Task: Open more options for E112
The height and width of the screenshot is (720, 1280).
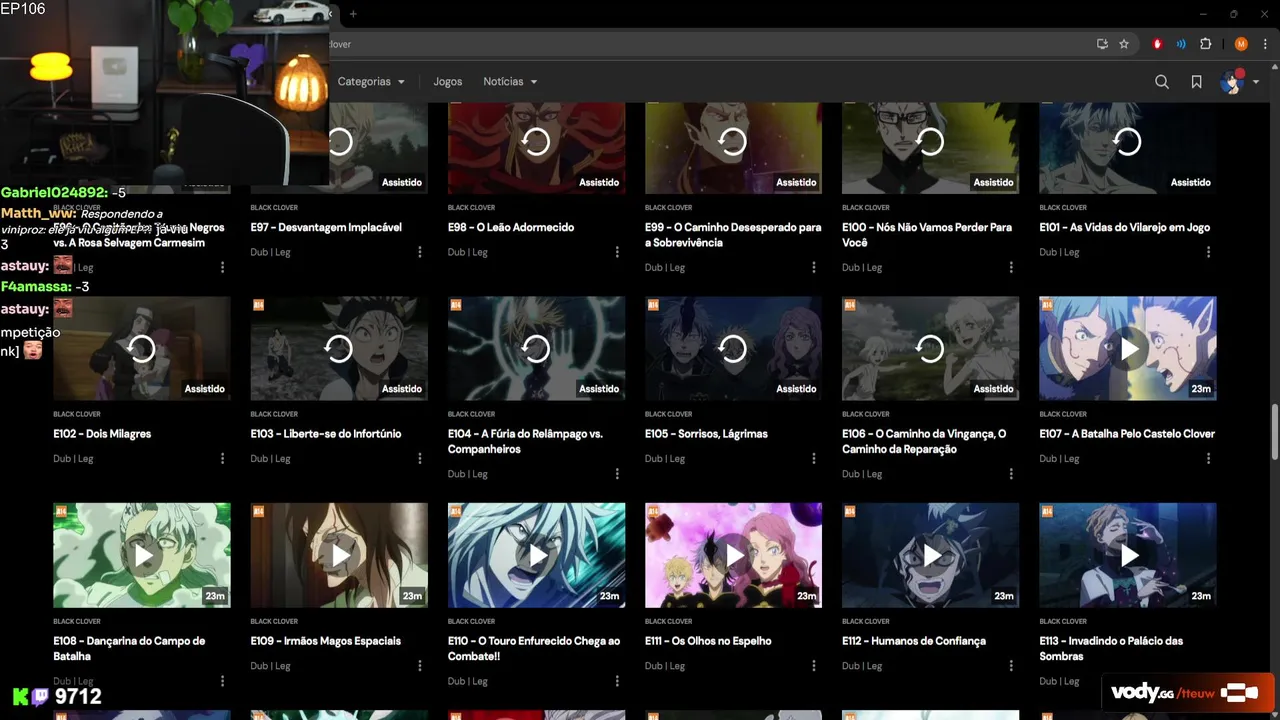Action: point(1011,665)
